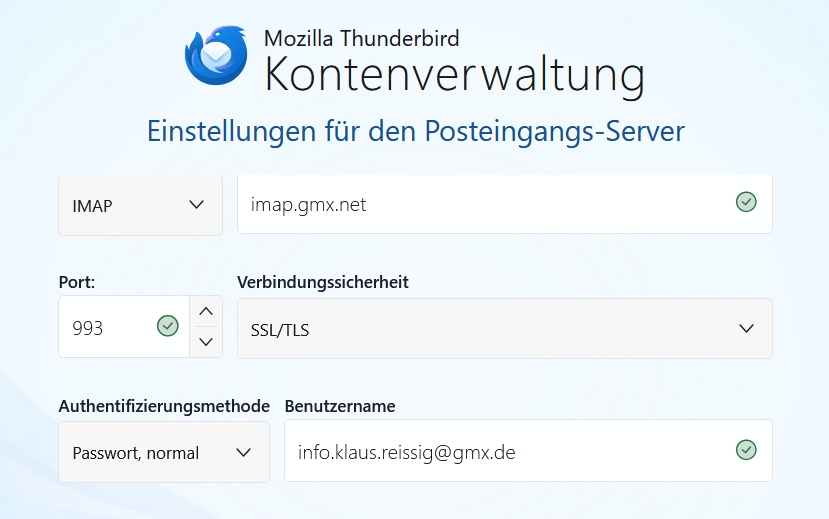
Task: Open the IMAP protocol dropdown
Action: click(x=140, y=205)
